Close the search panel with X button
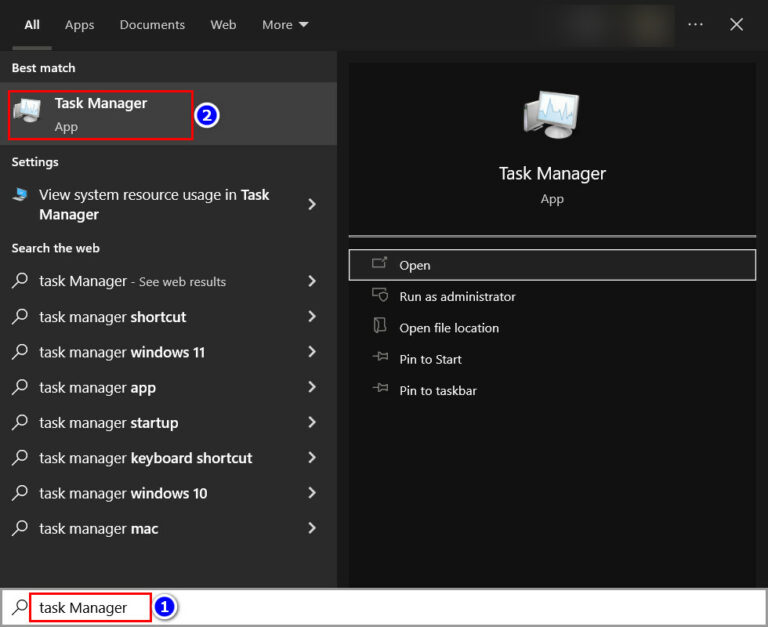The image size is (768, 627). coord(737,24)
